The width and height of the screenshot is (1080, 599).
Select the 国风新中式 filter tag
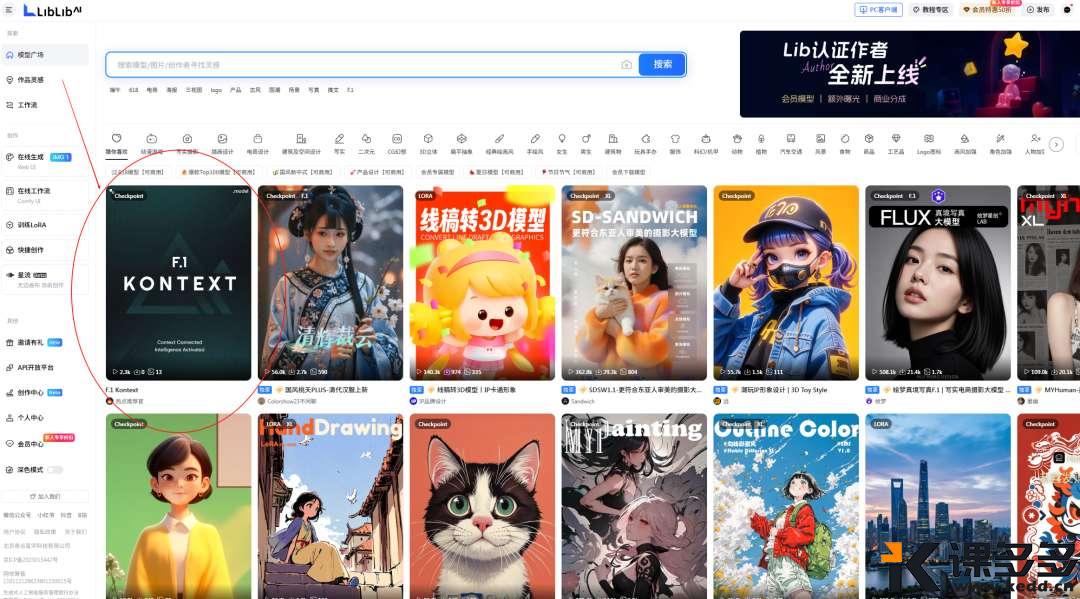point(304,172)
